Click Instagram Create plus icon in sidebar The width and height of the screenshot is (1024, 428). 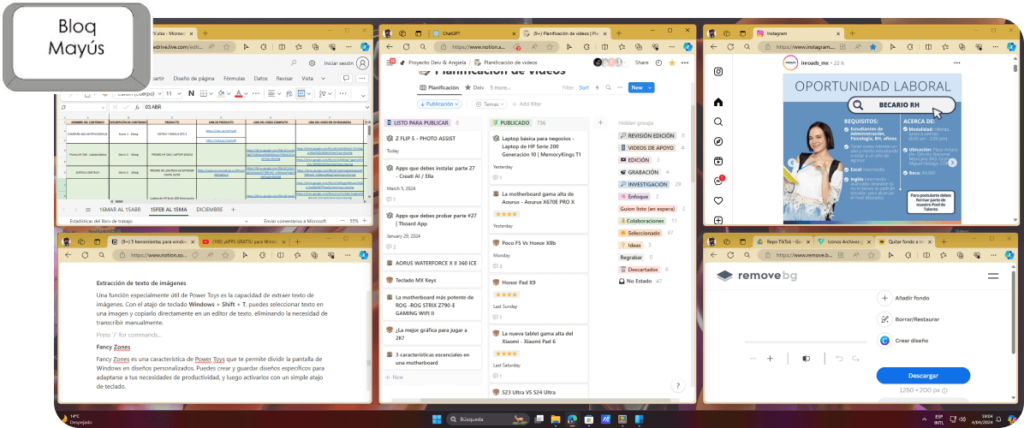(x=718, y=220)
